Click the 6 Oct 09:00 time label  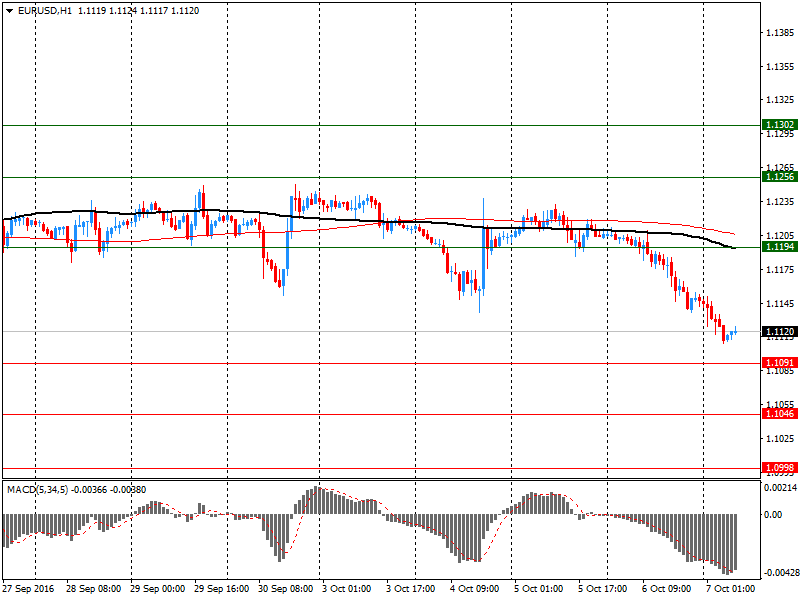point(666,589)
